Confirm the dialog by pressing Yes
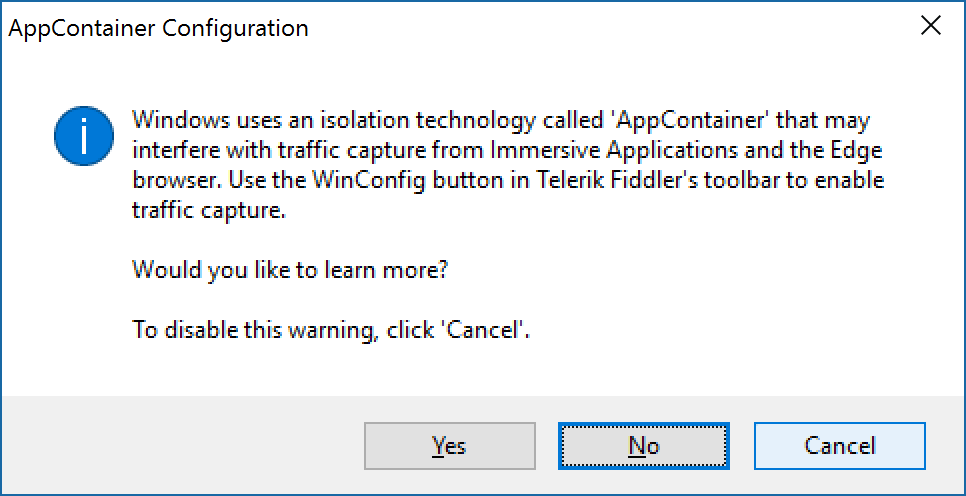 pos(449,445)
